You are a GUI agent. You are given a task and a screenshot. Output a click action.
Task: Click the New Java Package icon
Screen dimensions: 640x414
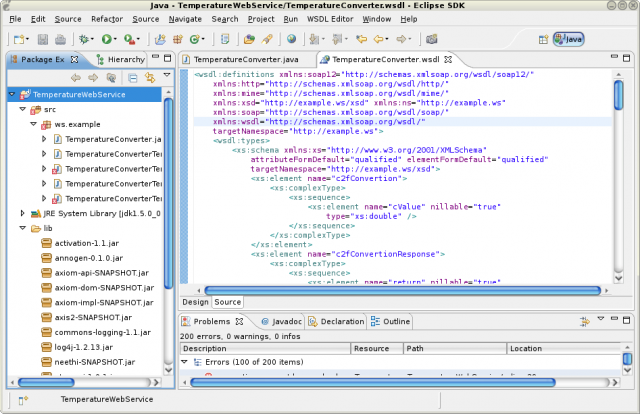178,39
